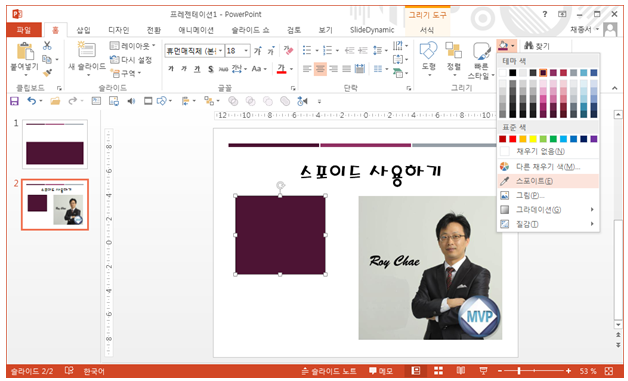Open Quick Styles (빠른 스타일) gallery

[x=481, y=60]
